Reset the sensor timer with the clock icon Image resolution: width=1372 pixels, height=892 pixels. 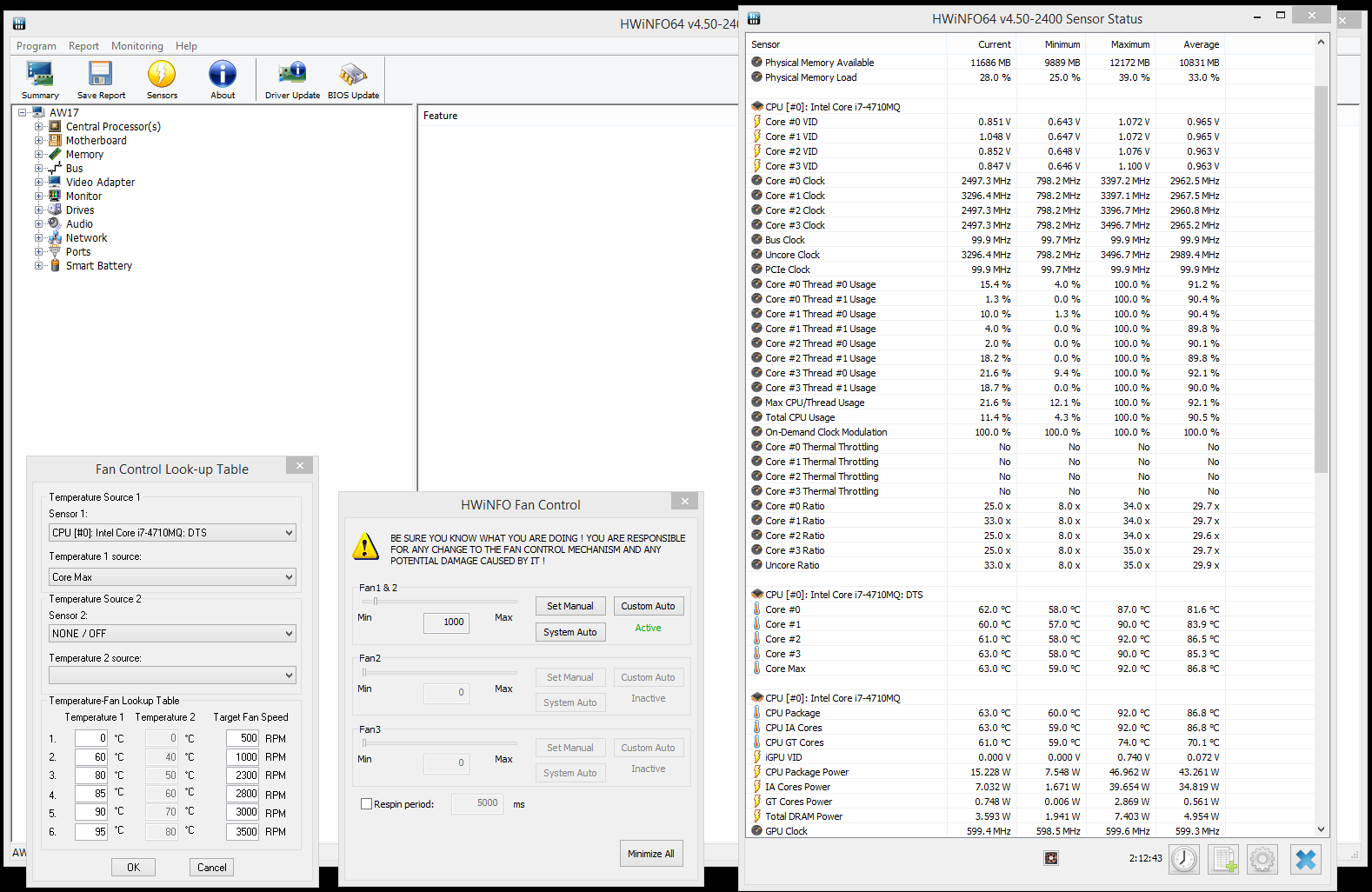pyautogui.click(x=1184, y=860)
